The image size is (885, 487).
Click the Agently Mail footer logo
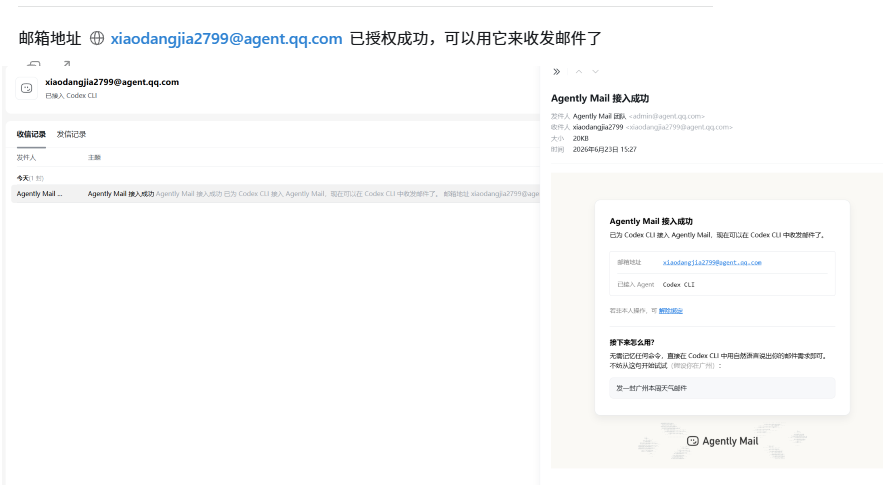click(x=722, y=441)
